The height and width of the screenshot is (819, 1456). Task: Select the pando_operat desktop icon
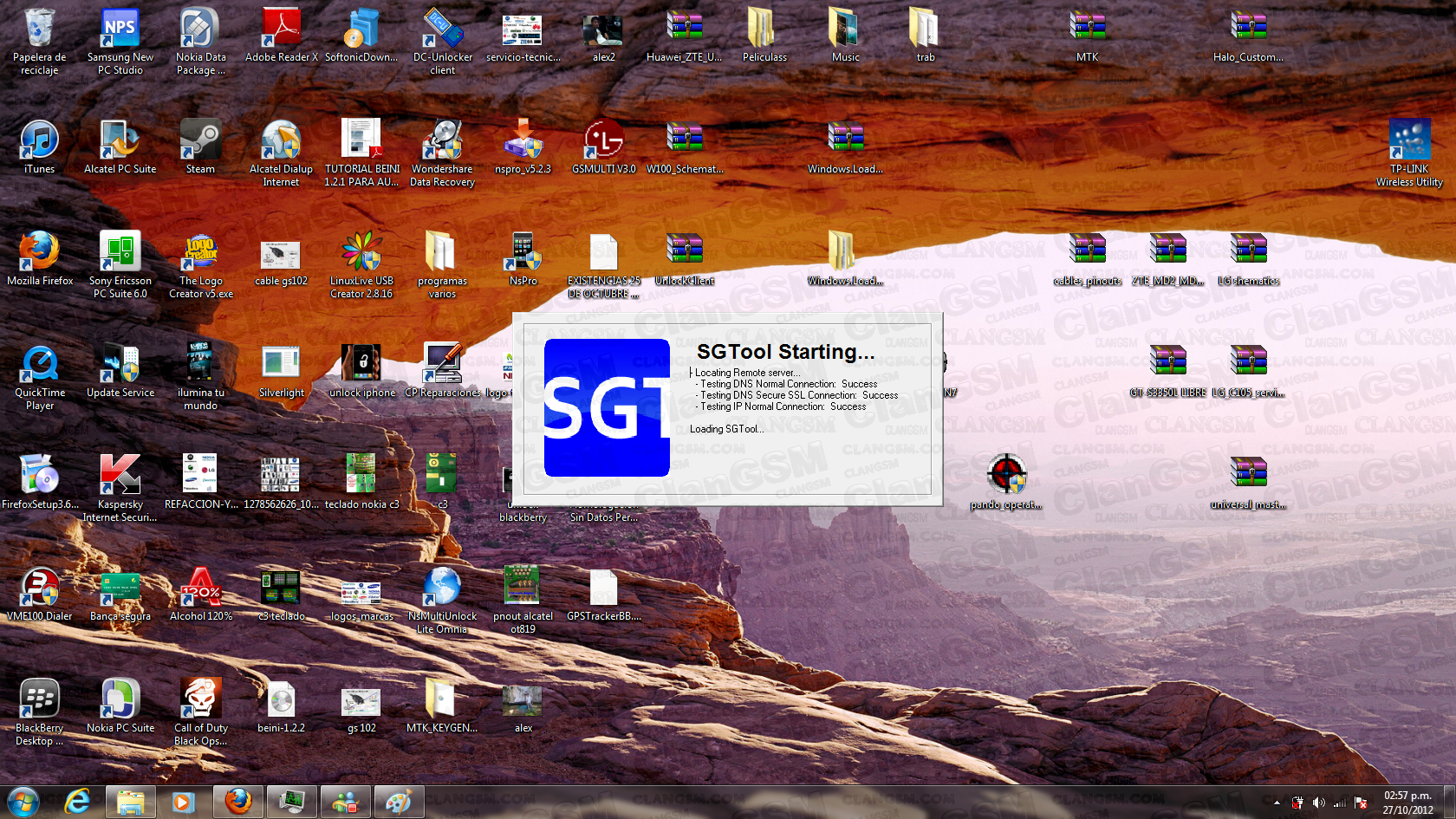(1006, 478)
